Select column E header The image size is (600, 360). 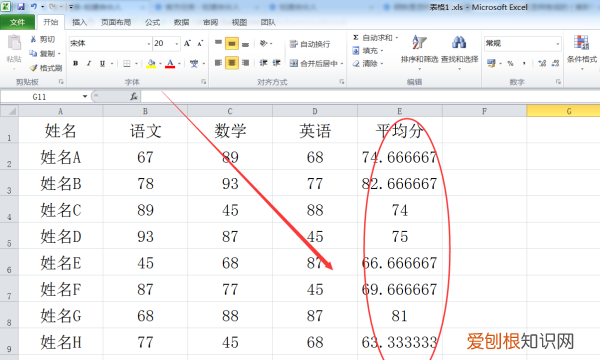(x=399, y=111)
